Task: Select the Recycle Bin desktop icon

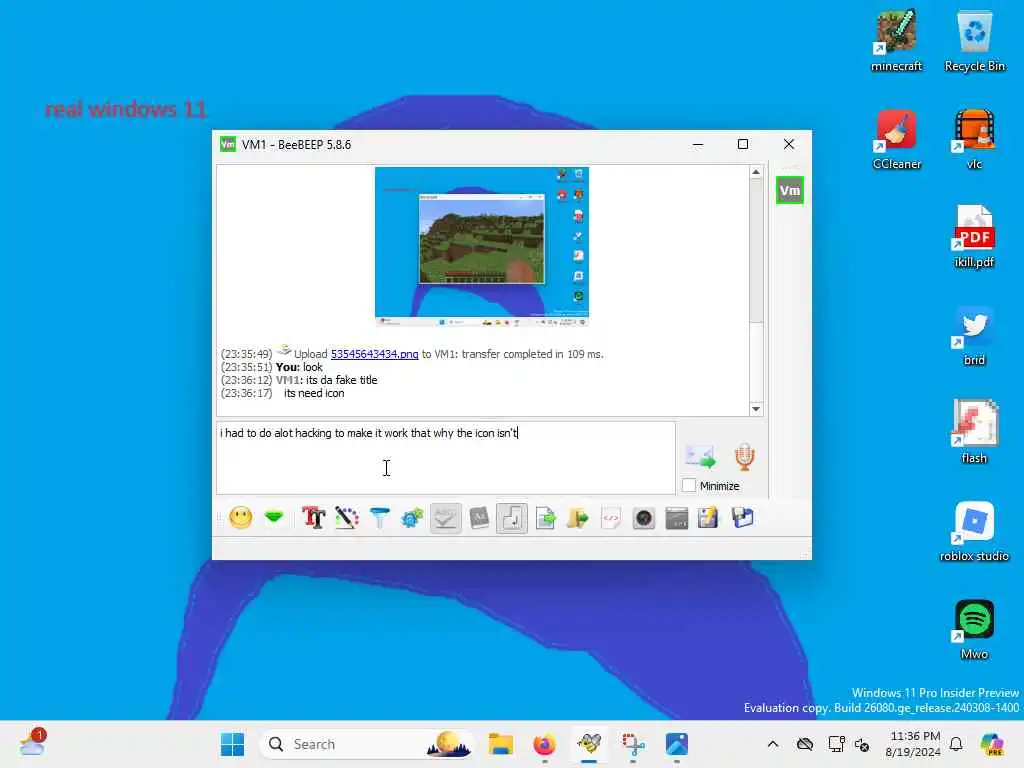Action: [x=974, y=41]
